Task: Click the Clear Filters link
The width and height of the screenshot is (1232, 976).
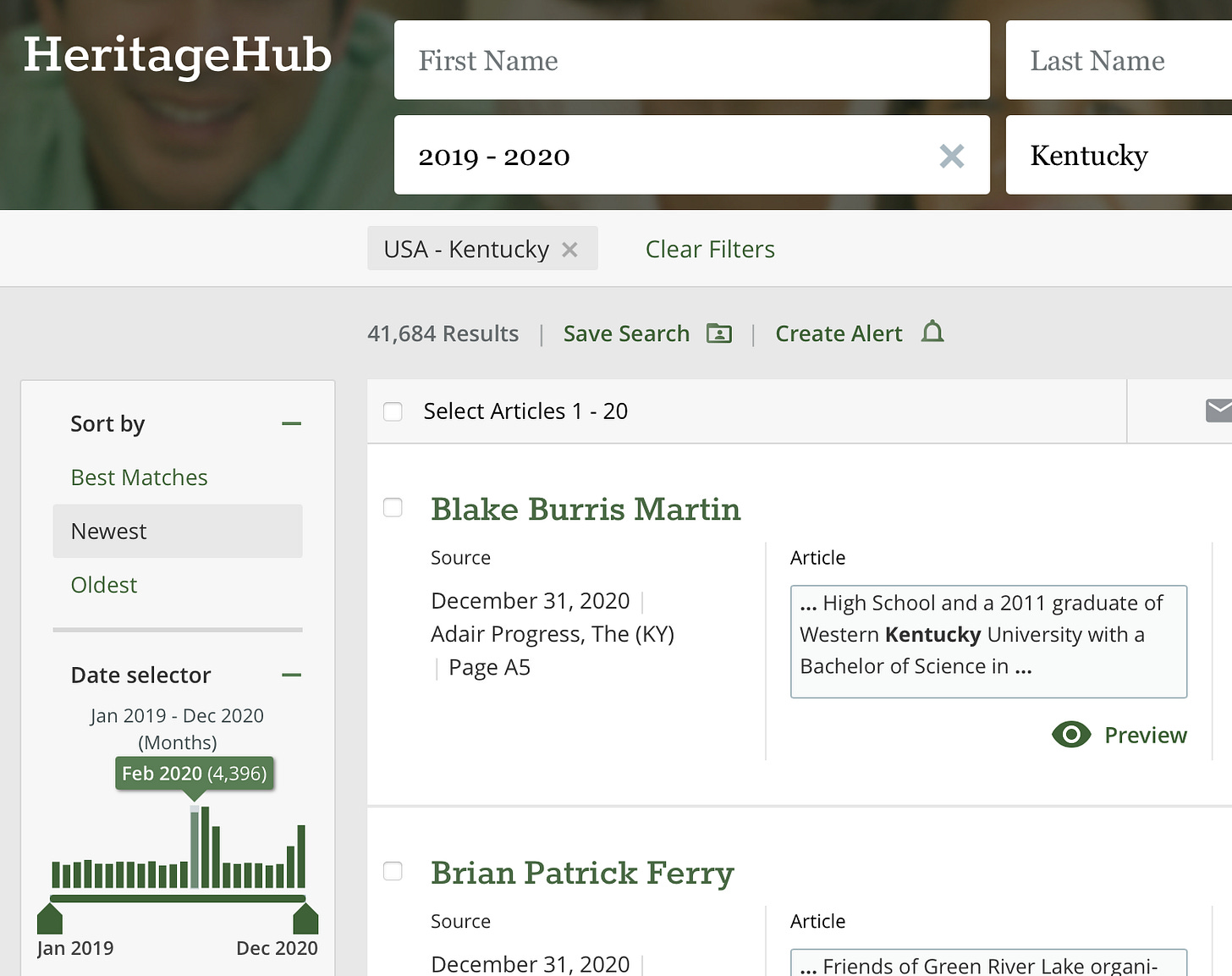Action: 710,249
